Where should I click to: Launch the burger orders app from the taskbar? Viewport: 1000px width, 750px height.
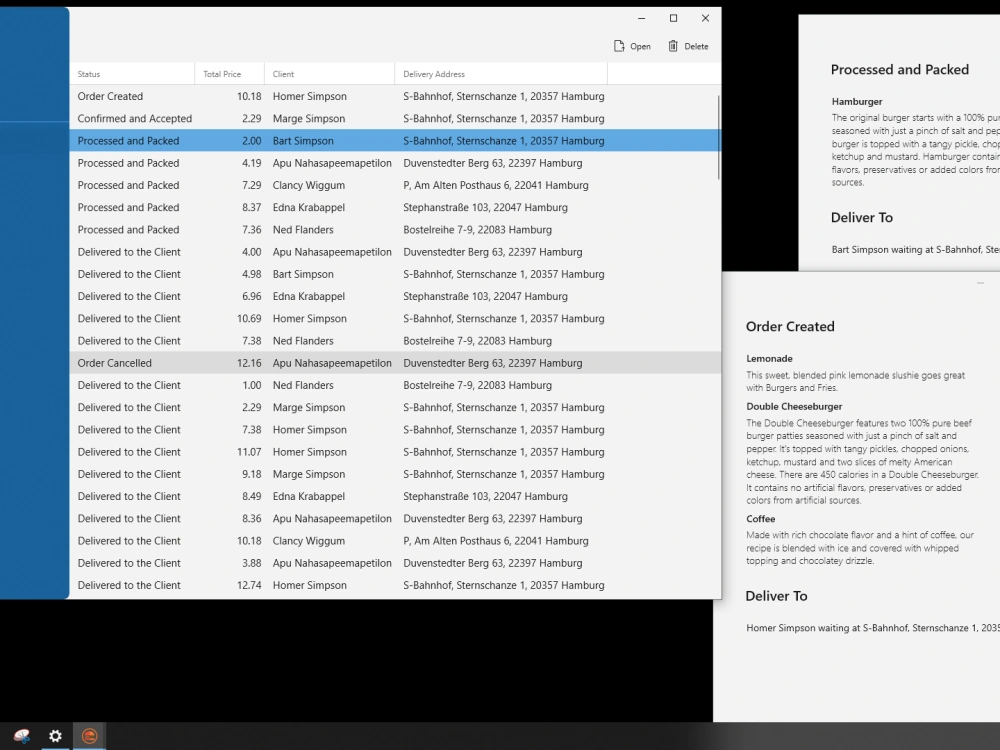[89, 736]
